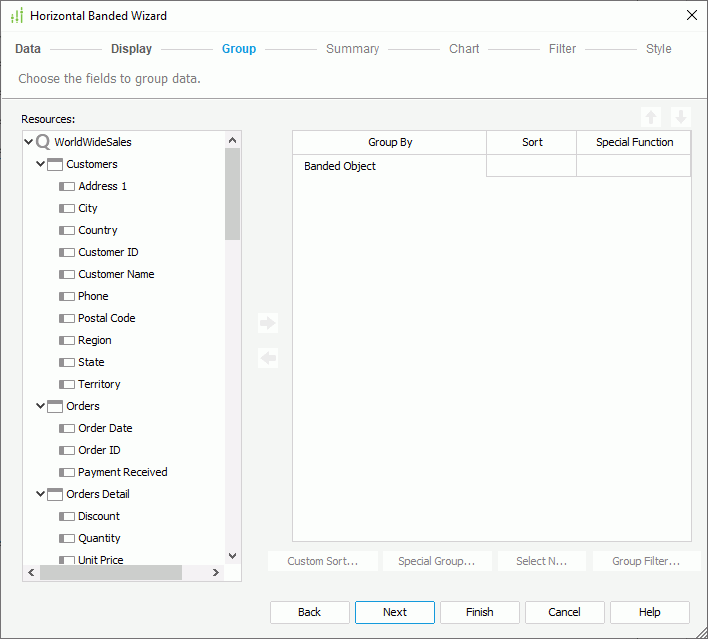The height and width of the screenshot is (639, 708).
Task: Switch to the Summary wizard step
Action: (352, 49)
